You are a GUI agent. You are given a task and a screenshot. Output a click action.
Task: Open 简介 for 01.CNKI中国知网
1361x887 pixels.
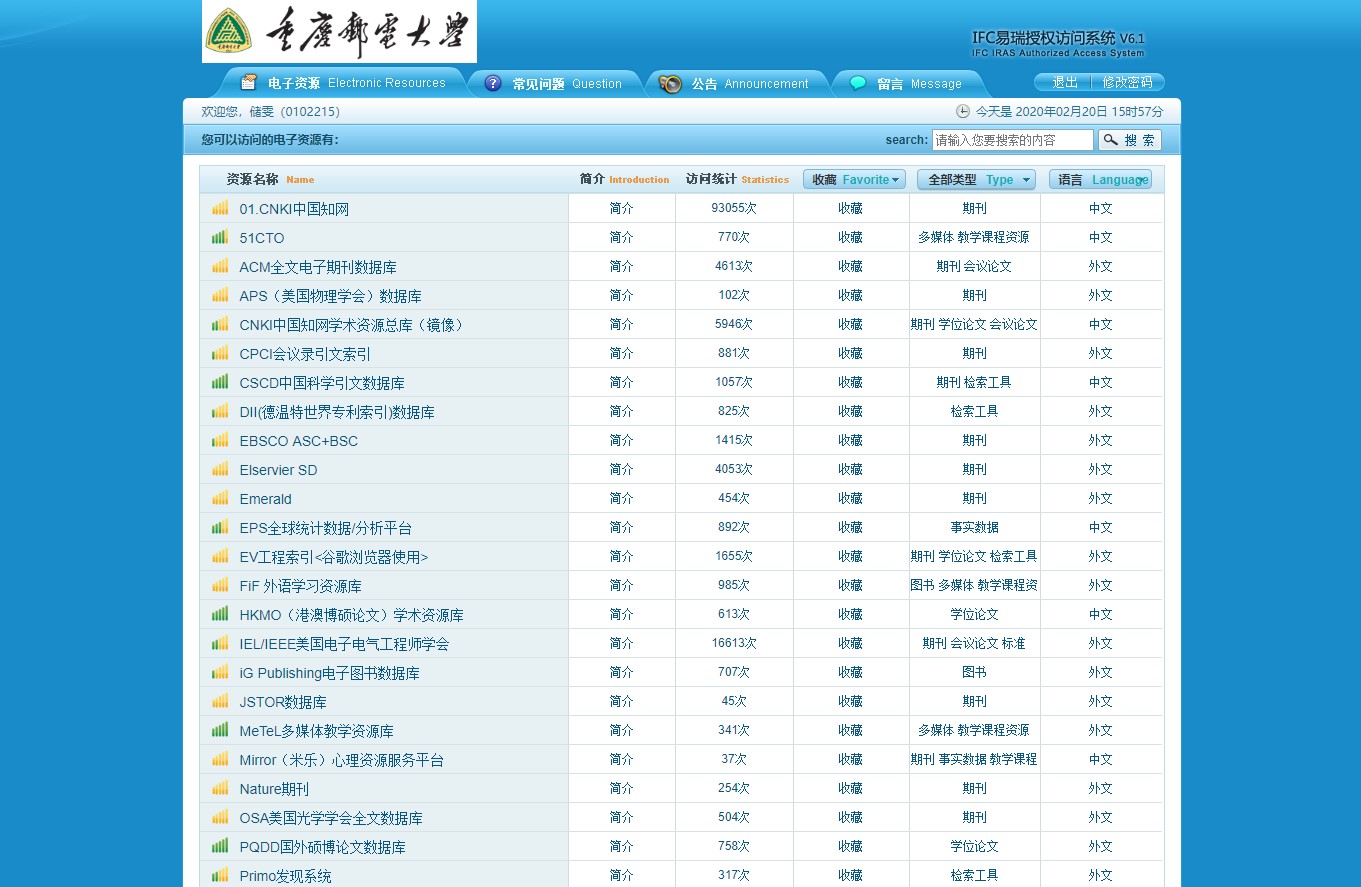(x=621, y=209)
